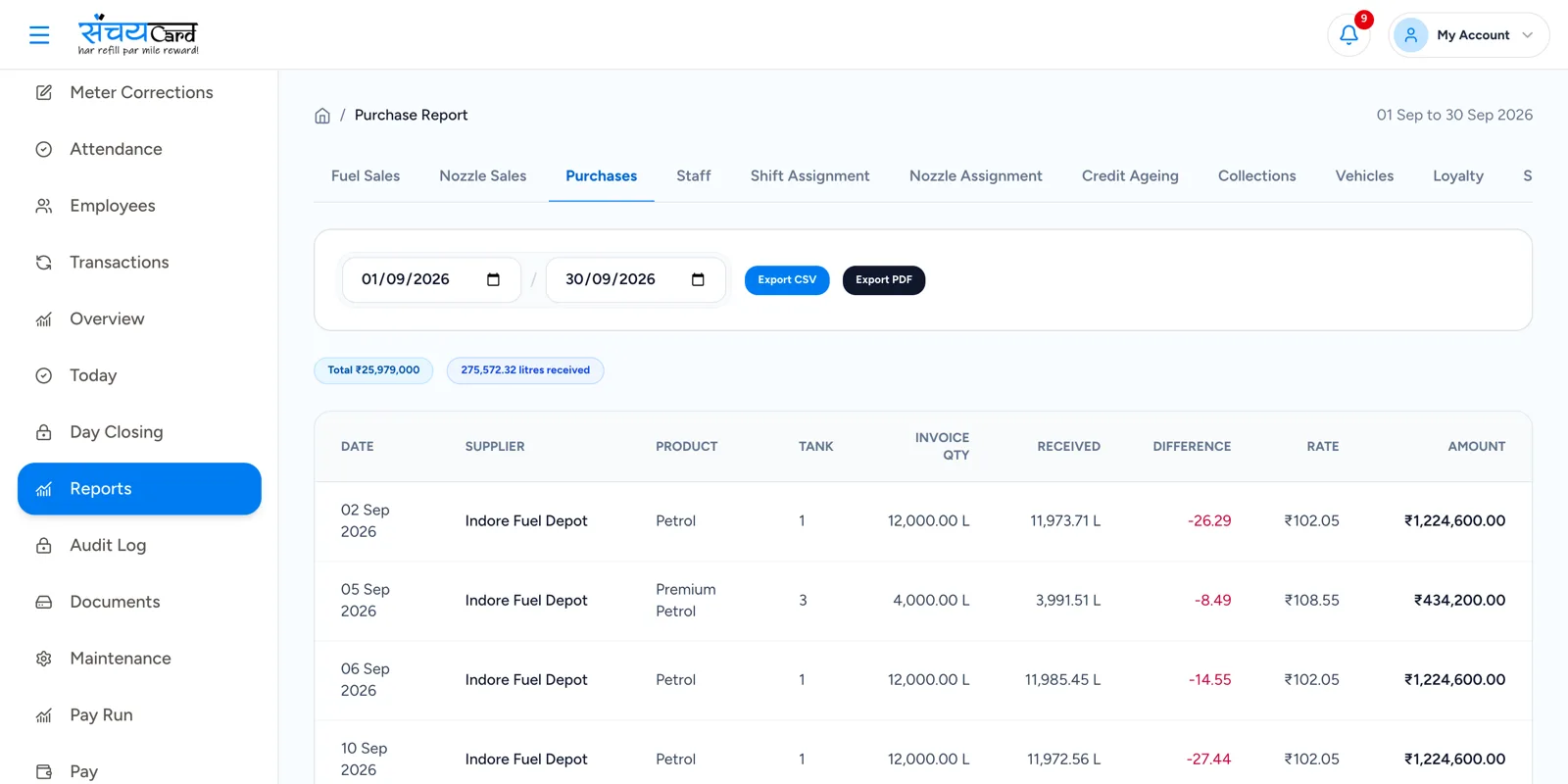Click the Day Closing lock icon
Viewport: 1568px width, 784px height.
[x=44, y=432]
